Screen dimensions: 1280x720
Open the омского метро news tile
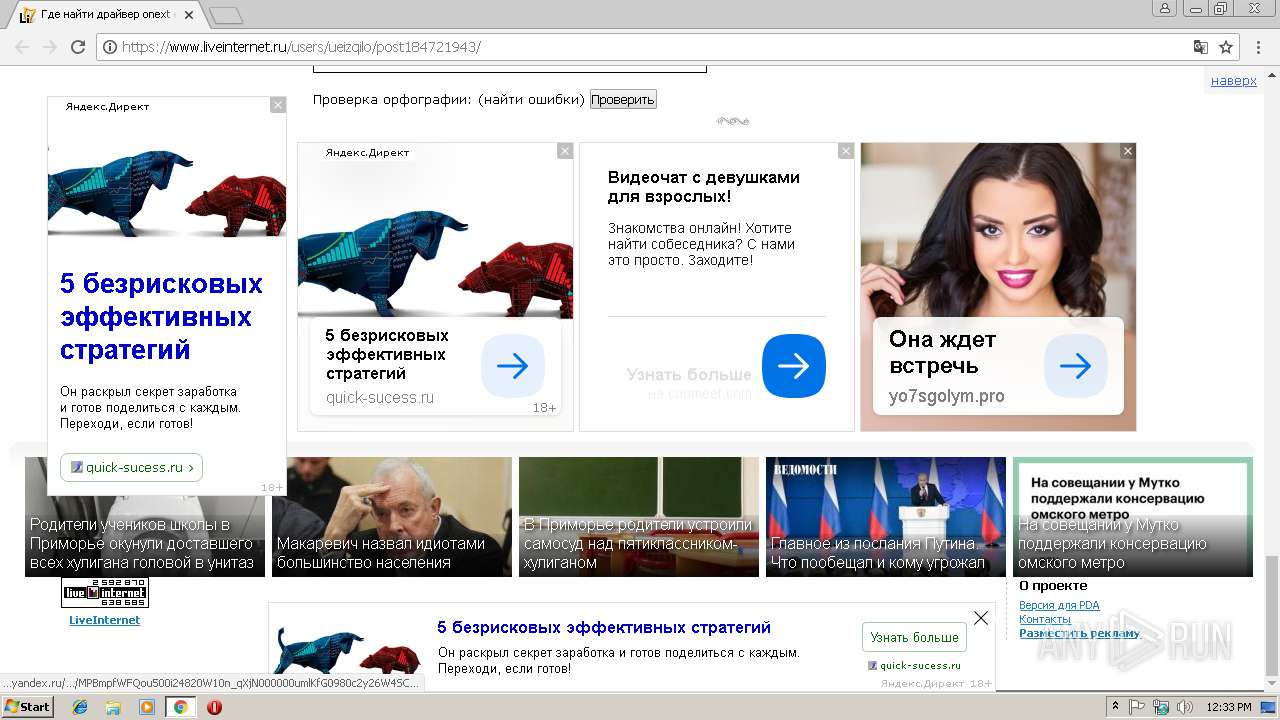pyautogui.click(x=1133, y=517)
